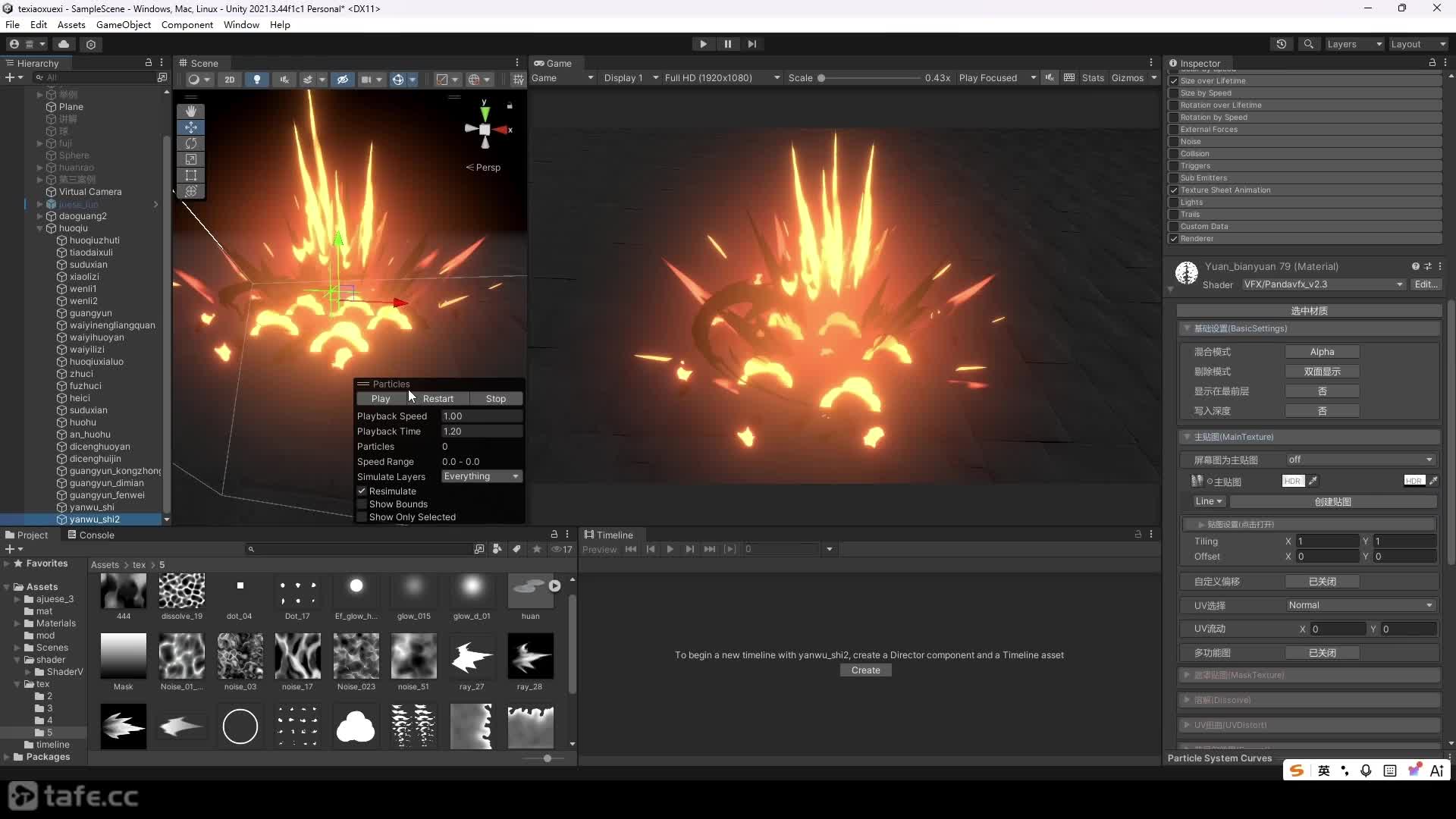This screenshot has width=1456, height=819.
Task: Click the favorite star filter in Project
Action: (x=537, y=549)
